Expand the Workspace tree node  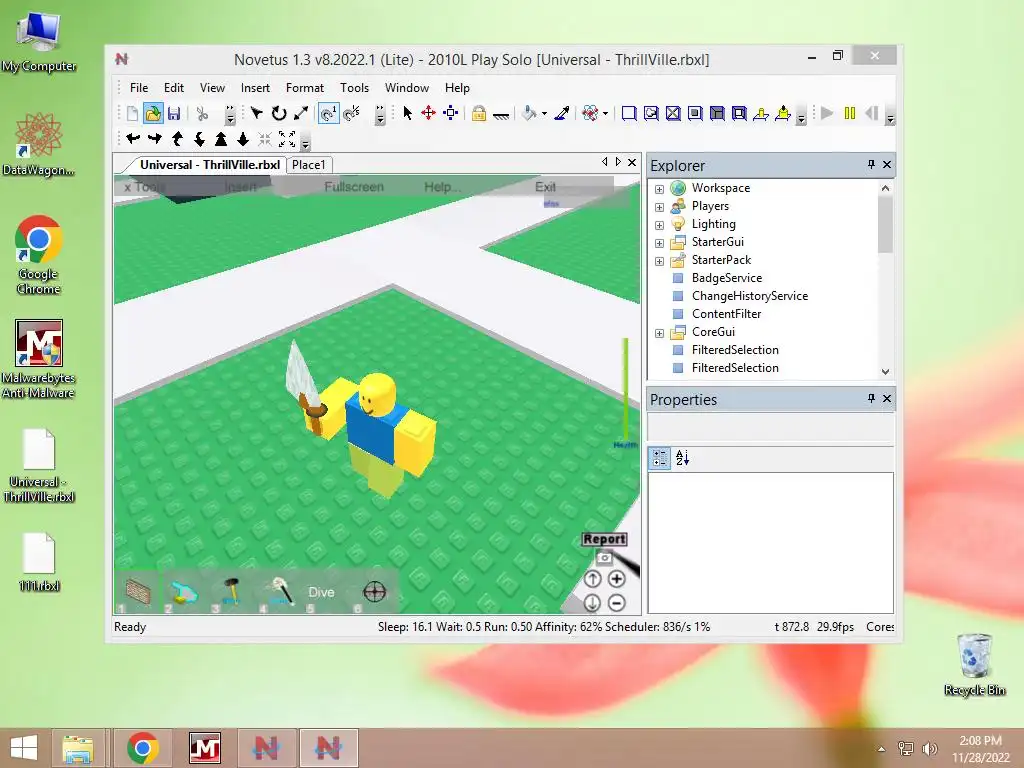click(x=660, y=189)
